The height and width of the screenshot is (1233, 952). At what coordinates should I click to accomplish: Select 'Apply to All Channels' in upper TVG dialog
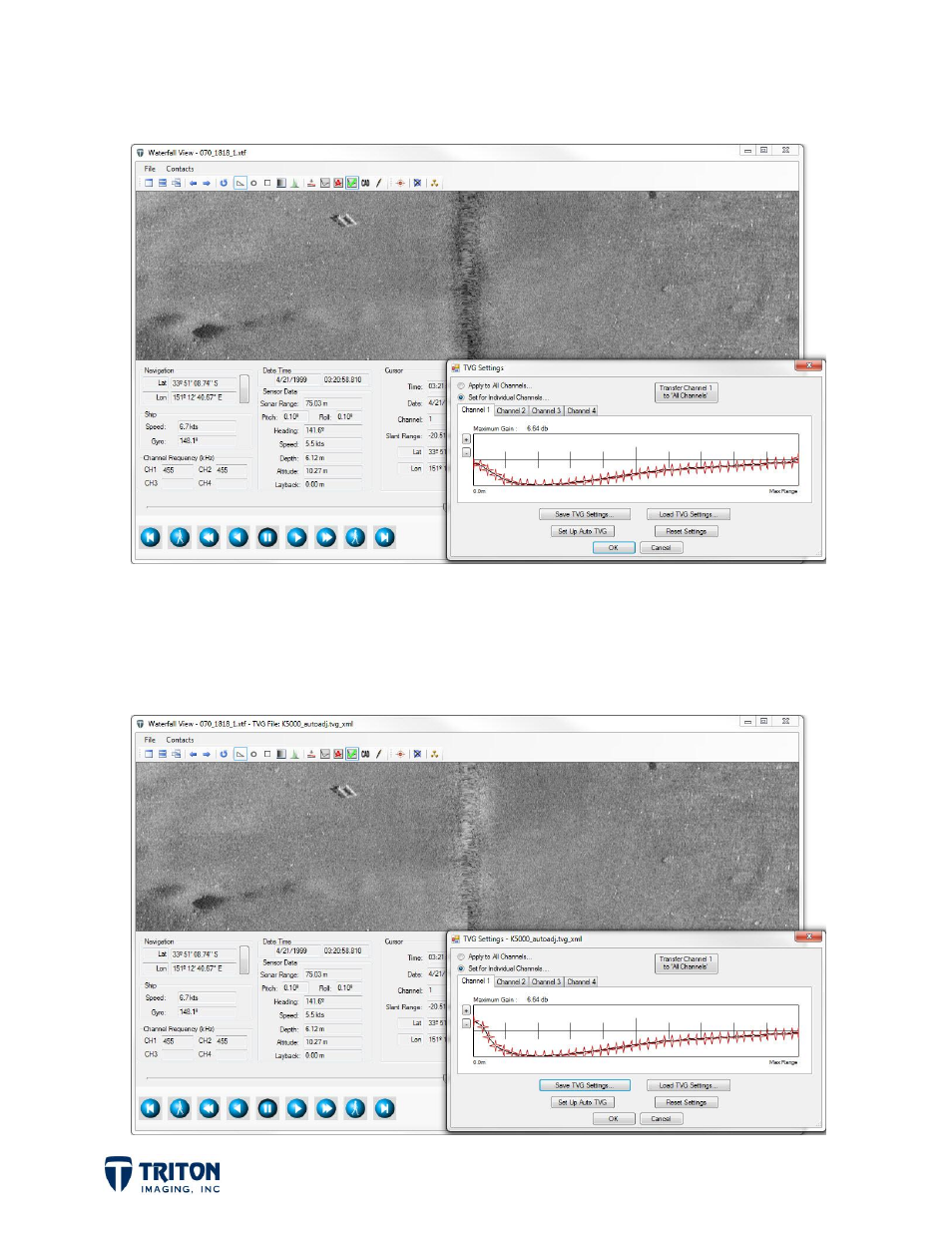pyautogui.click(x=494, y=385)
